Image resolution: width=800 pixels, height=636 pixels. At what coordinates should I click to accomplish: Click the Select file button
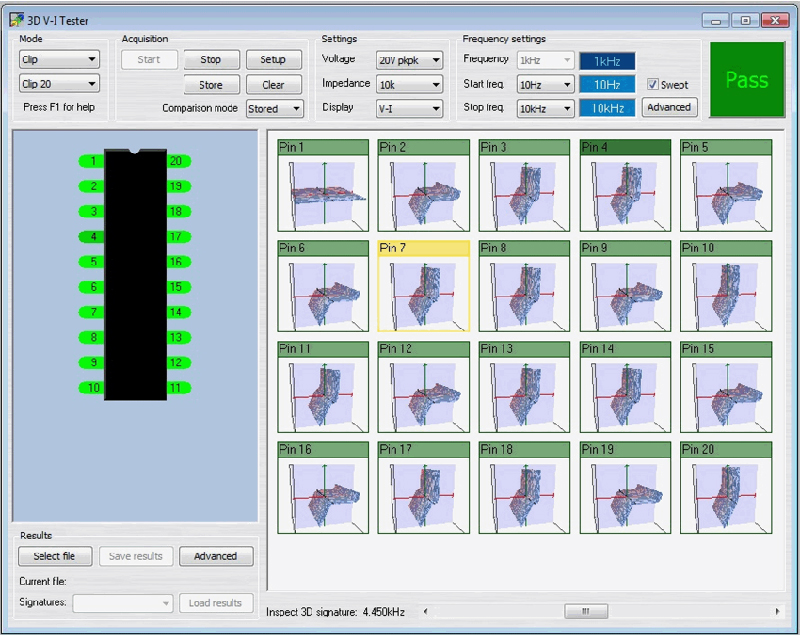55,556
